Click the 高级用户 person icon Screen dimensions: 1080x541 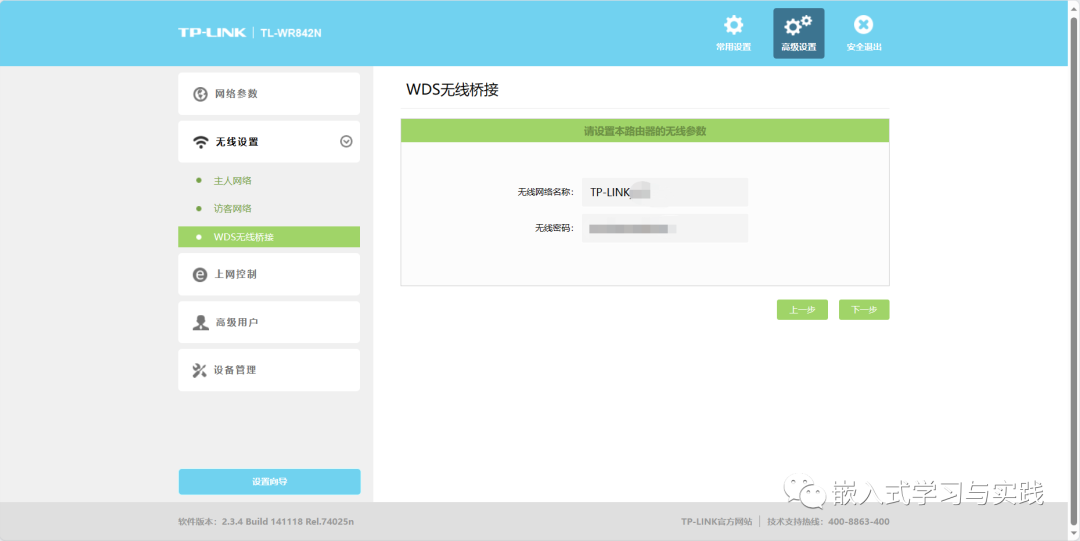pos(200,323)
